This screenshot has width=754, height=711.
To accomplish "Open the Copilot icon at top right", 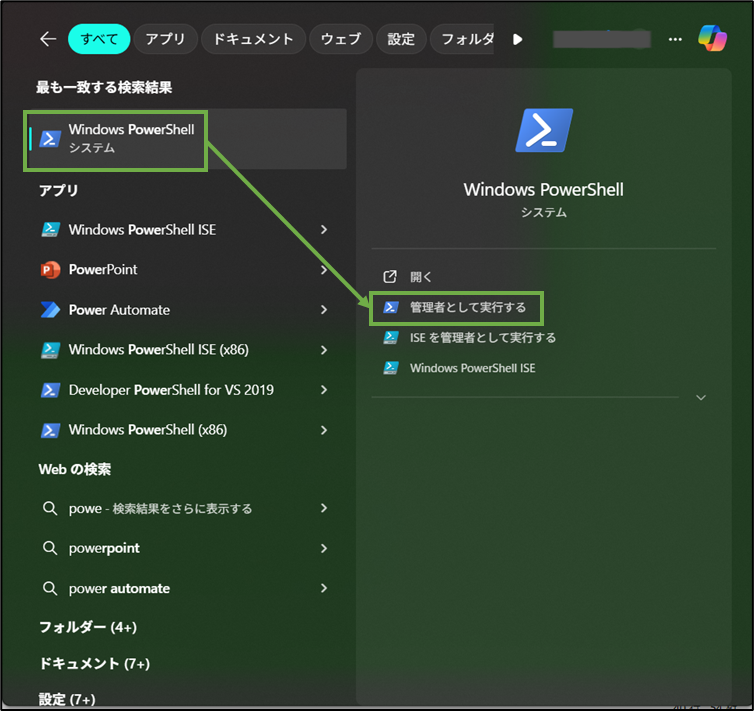I will coord(713,38).
